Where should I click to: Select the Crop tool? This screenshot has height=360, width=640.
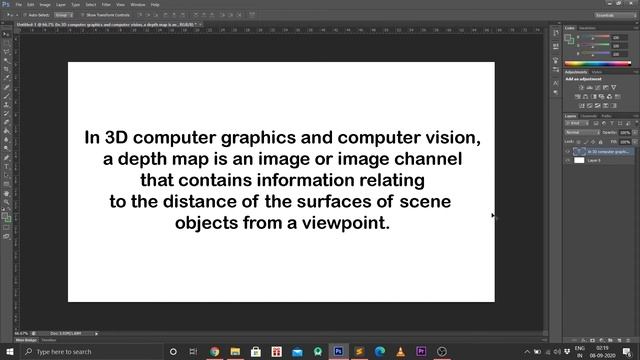6,69
